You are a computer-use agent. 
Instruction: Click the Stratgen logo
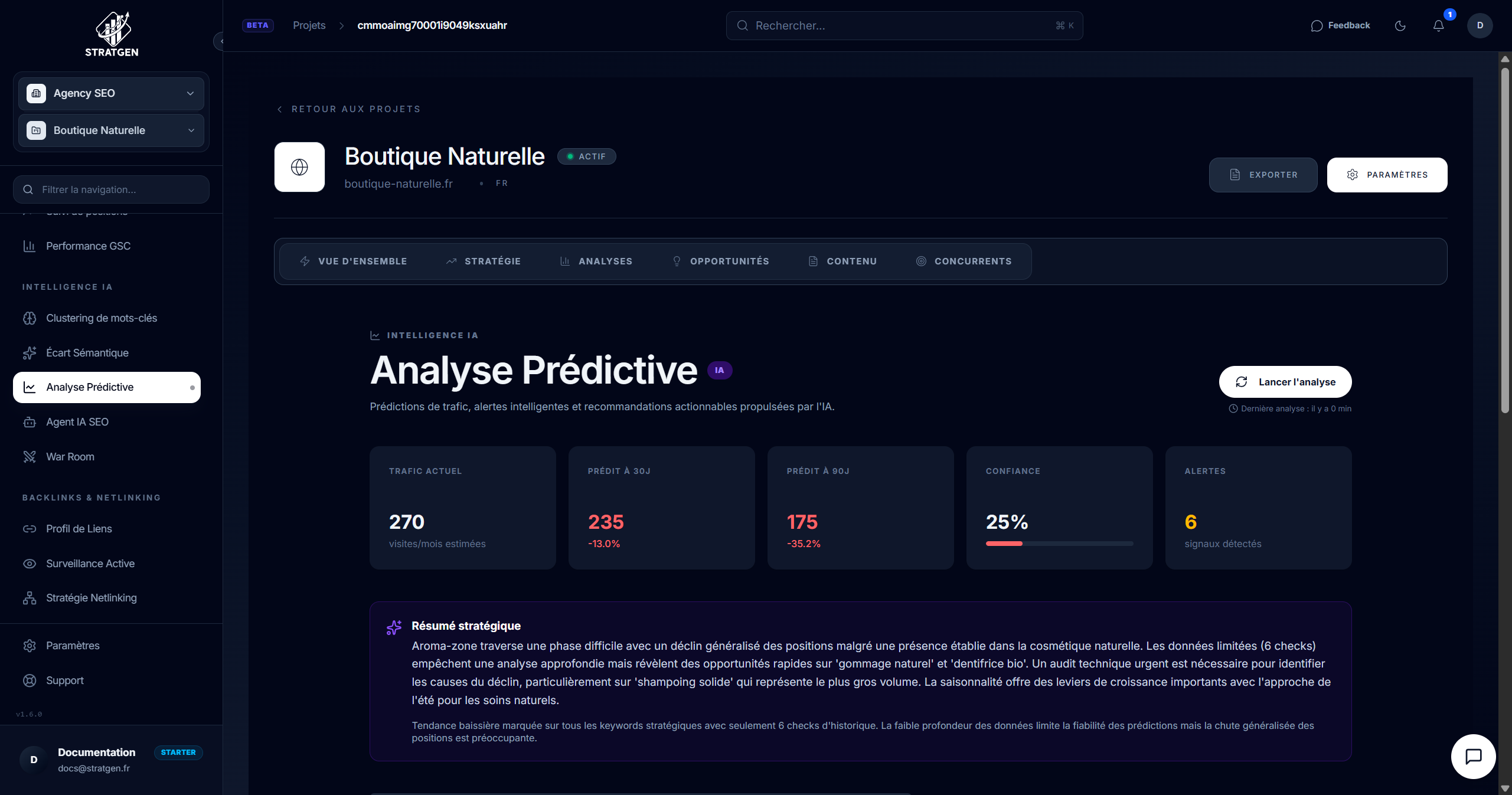point(112,34)
